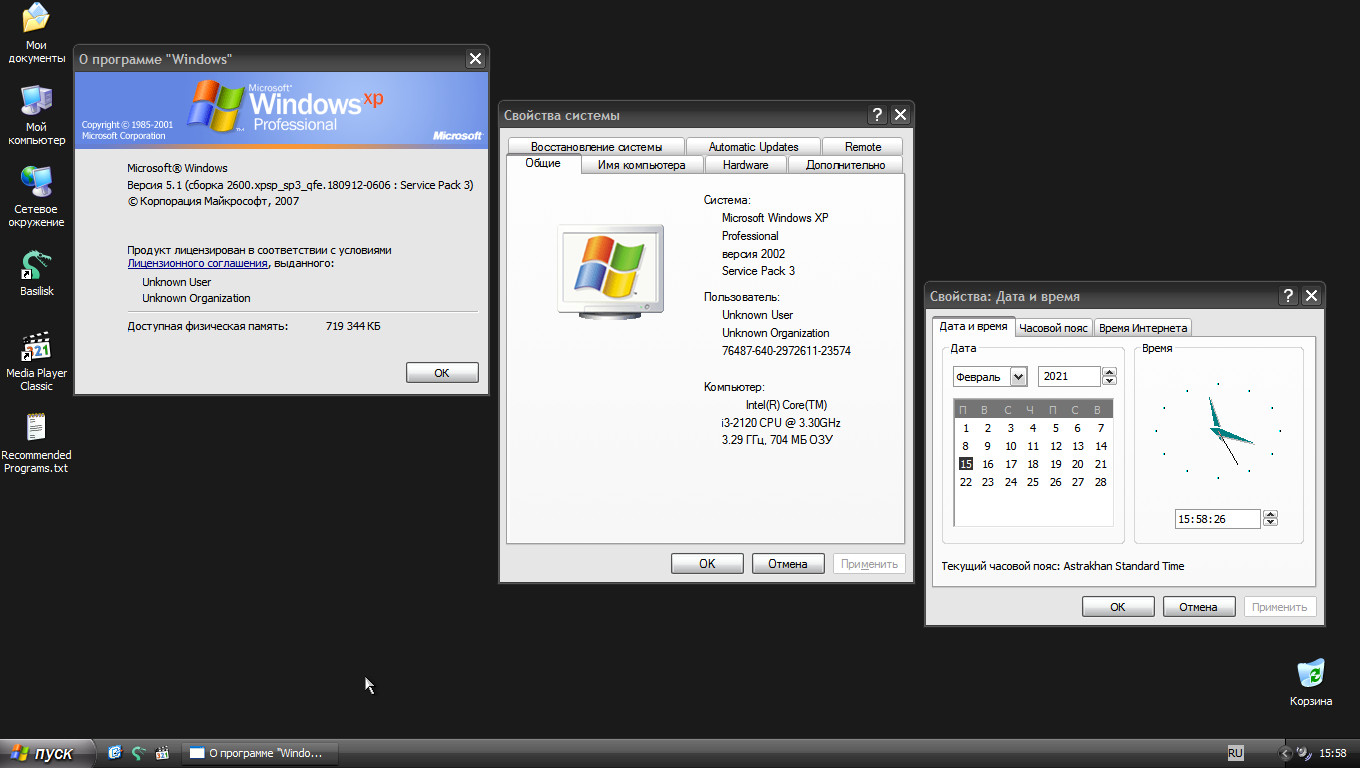Select day 23 in the calendar
The image size is (1360, 768).
pos(988,482)
